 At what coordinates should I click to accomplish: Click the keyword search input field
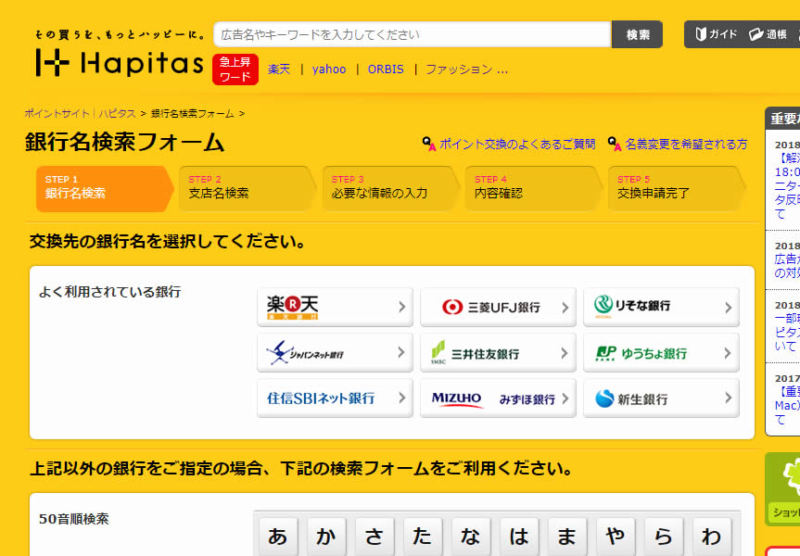tap(412, 34)
